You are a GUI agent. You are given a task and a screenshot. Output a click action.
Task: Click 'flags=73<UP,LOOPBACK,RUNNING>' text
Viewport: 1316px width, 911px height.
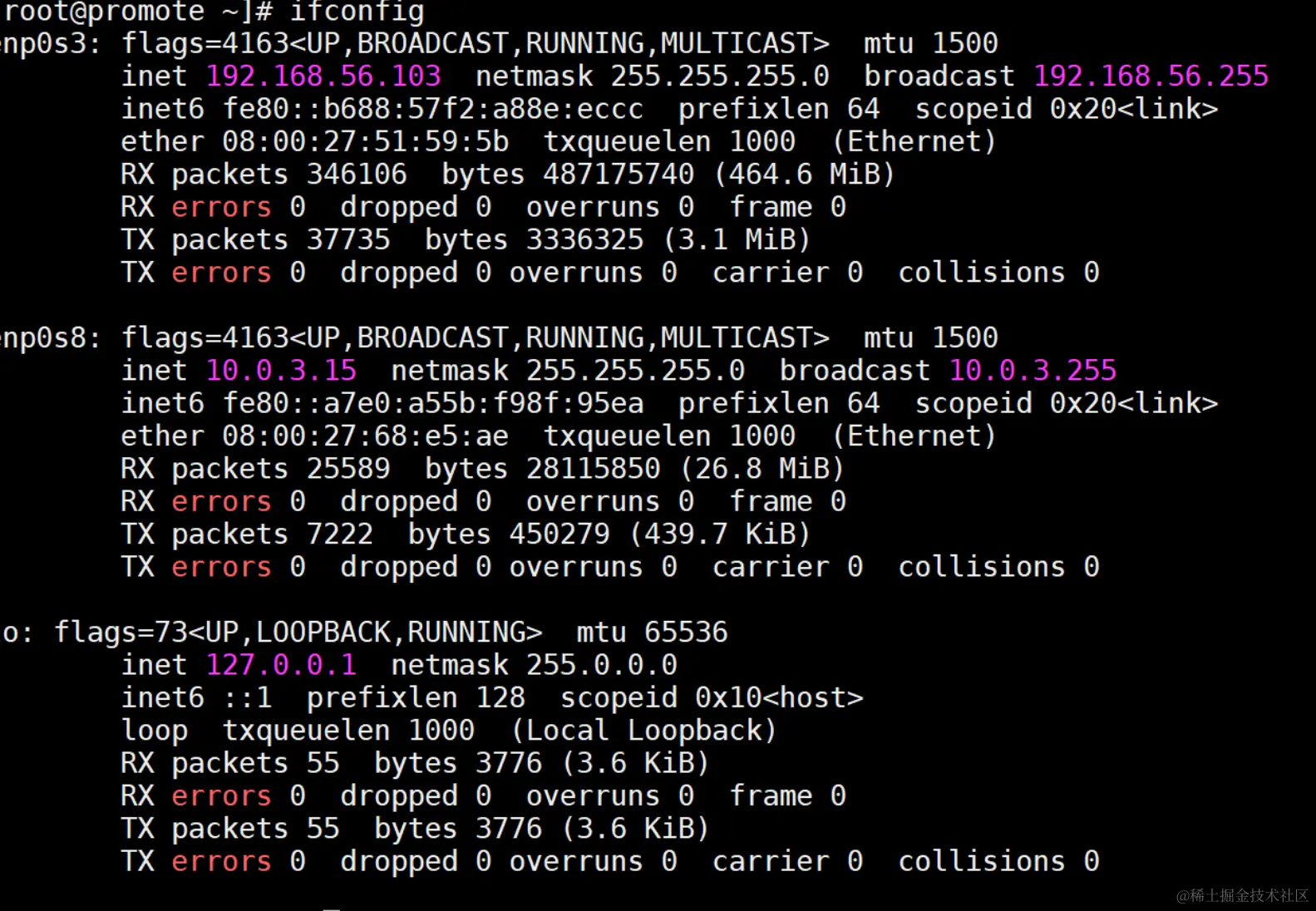tap(298, 633)
